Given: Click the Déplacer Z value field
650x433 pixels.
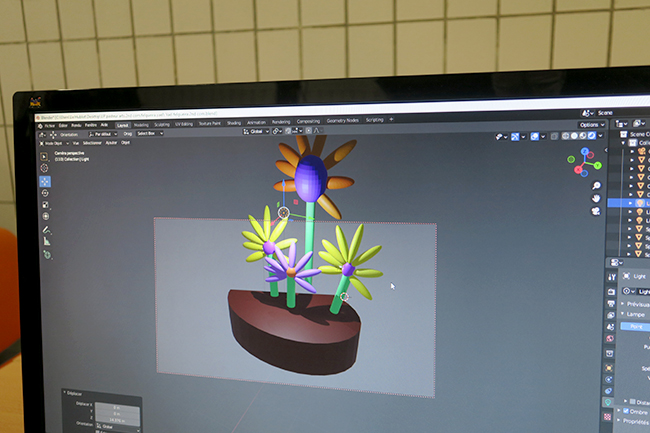Looking at the screenshot, I should pos(117,421).
